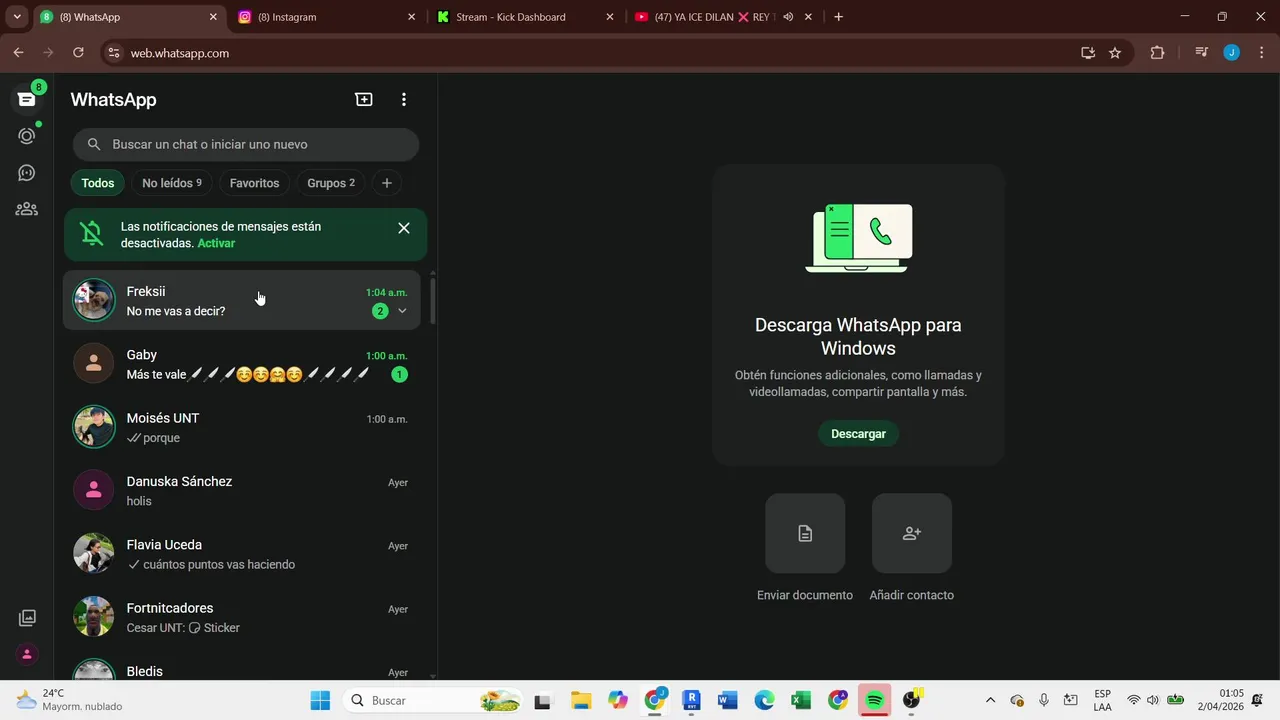The height and width of the screenshot is (720, 1280).
Task: Open the tab search dropdown
Action: pyautogui.click(x=17, y=17)
